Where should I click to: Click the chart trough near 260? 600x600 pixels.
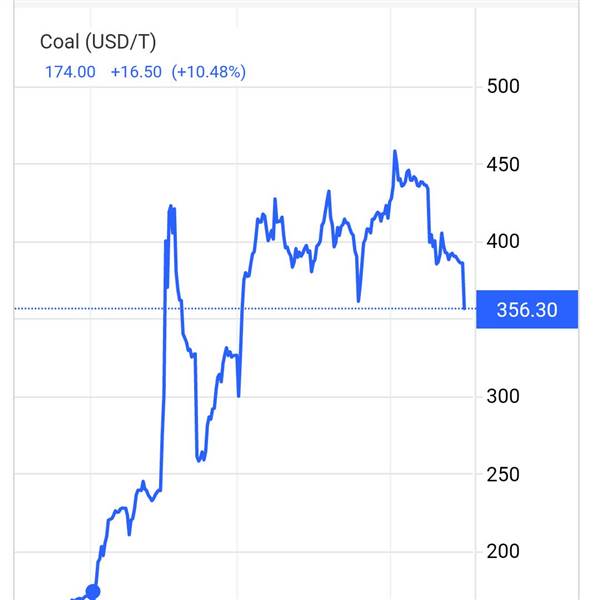pos(199,459)
